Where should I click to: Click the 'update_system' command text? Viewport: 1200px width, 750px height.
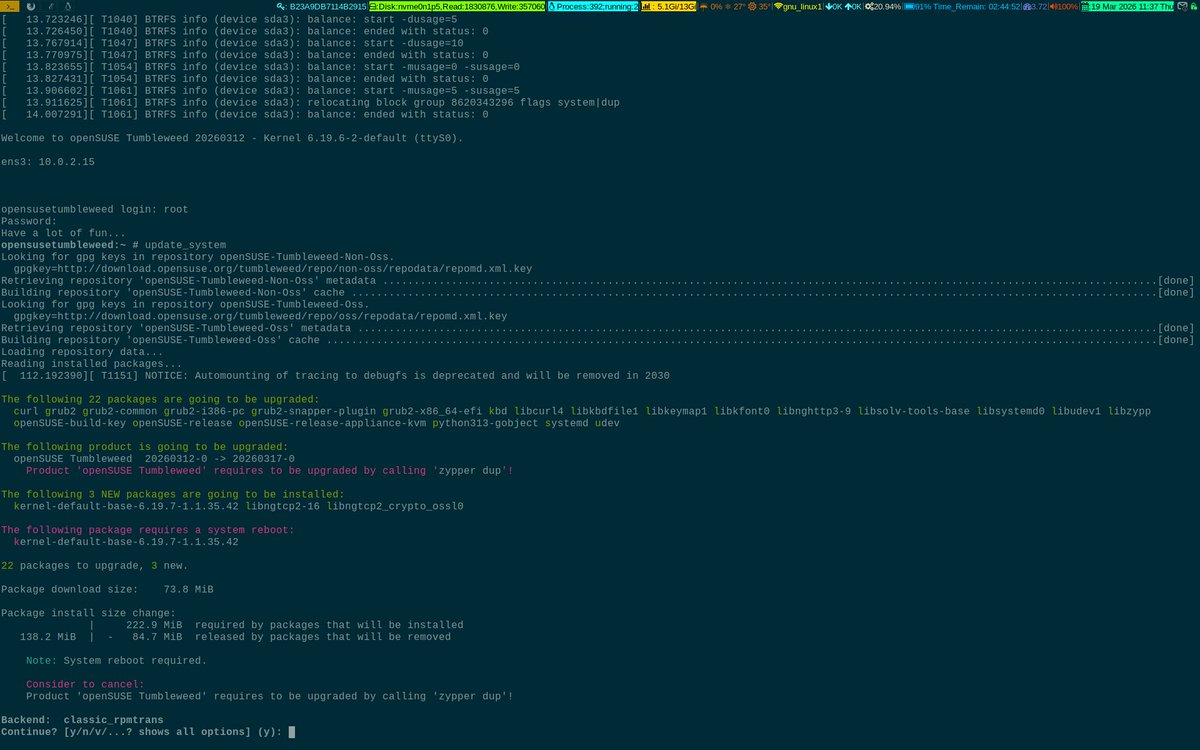[186, 245]
